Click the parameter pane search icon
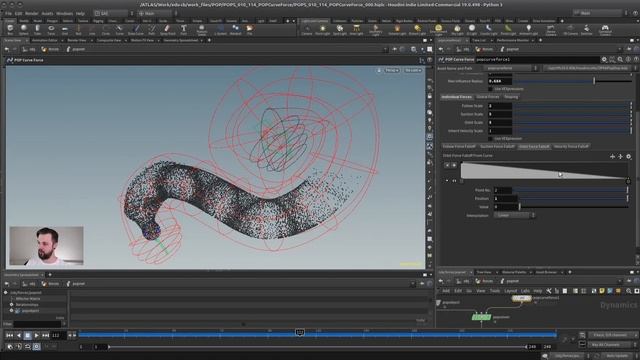The image size is (640, 360). (620, 60)
